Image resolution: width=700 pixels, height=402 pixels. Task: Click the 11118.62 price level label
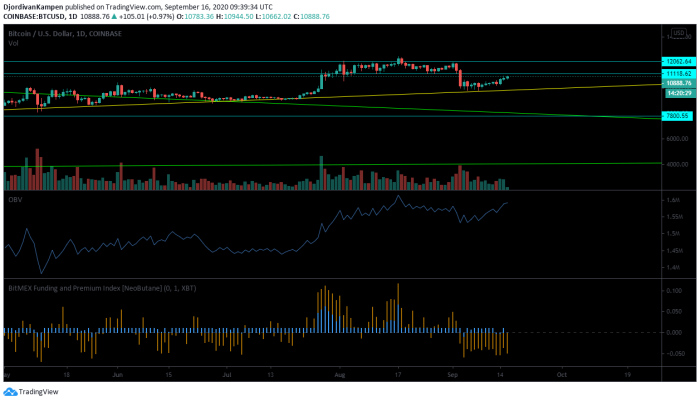[x=679, y=74]
